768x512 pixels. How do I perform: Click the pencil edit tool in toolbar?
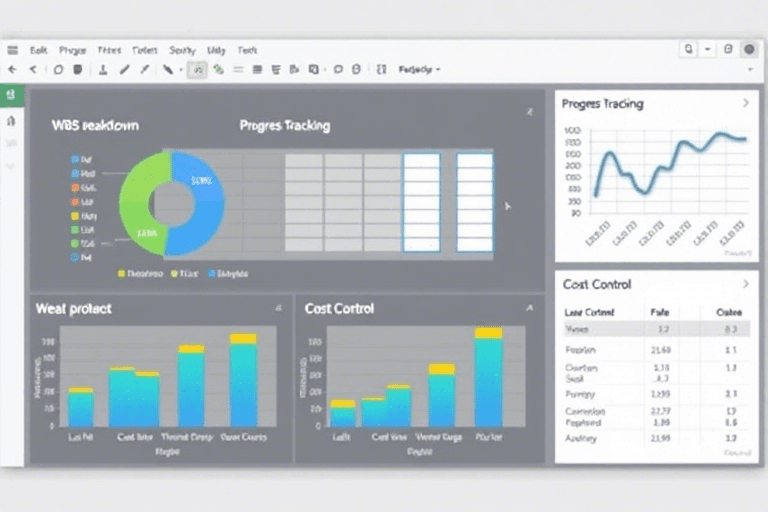tap(125, 70)
